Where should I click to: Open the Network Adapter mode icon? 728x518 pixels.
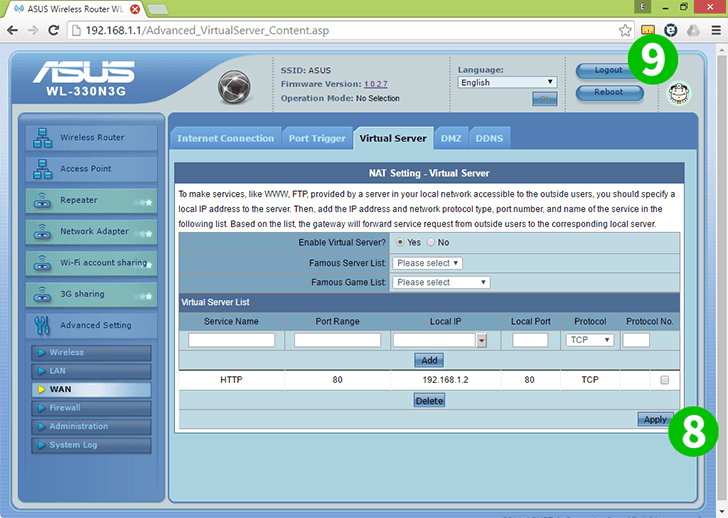point(42,232)
